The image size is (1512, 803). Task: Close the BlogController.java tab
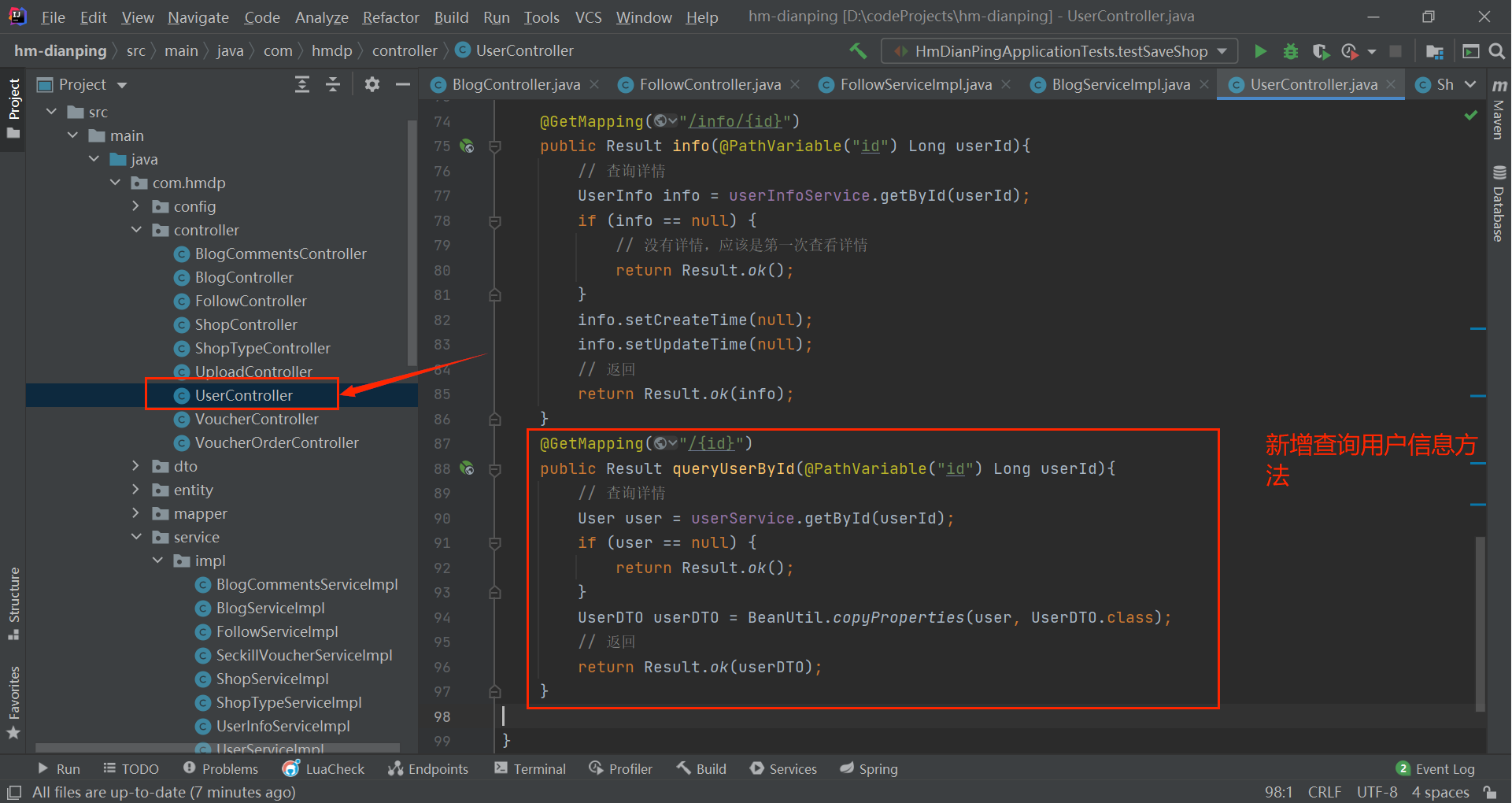click(x=594, y=84)
